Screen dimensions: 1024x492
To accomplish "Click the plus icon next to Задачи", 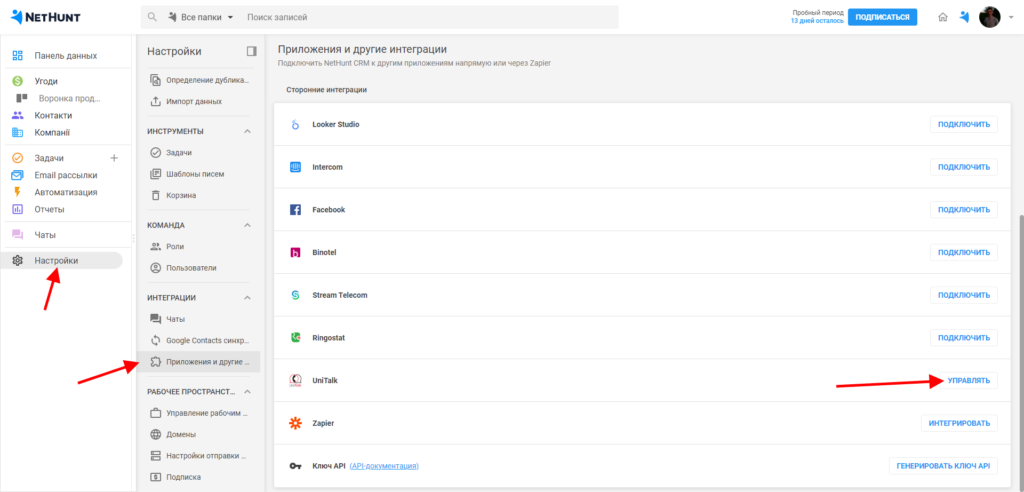I will [113, 158].
